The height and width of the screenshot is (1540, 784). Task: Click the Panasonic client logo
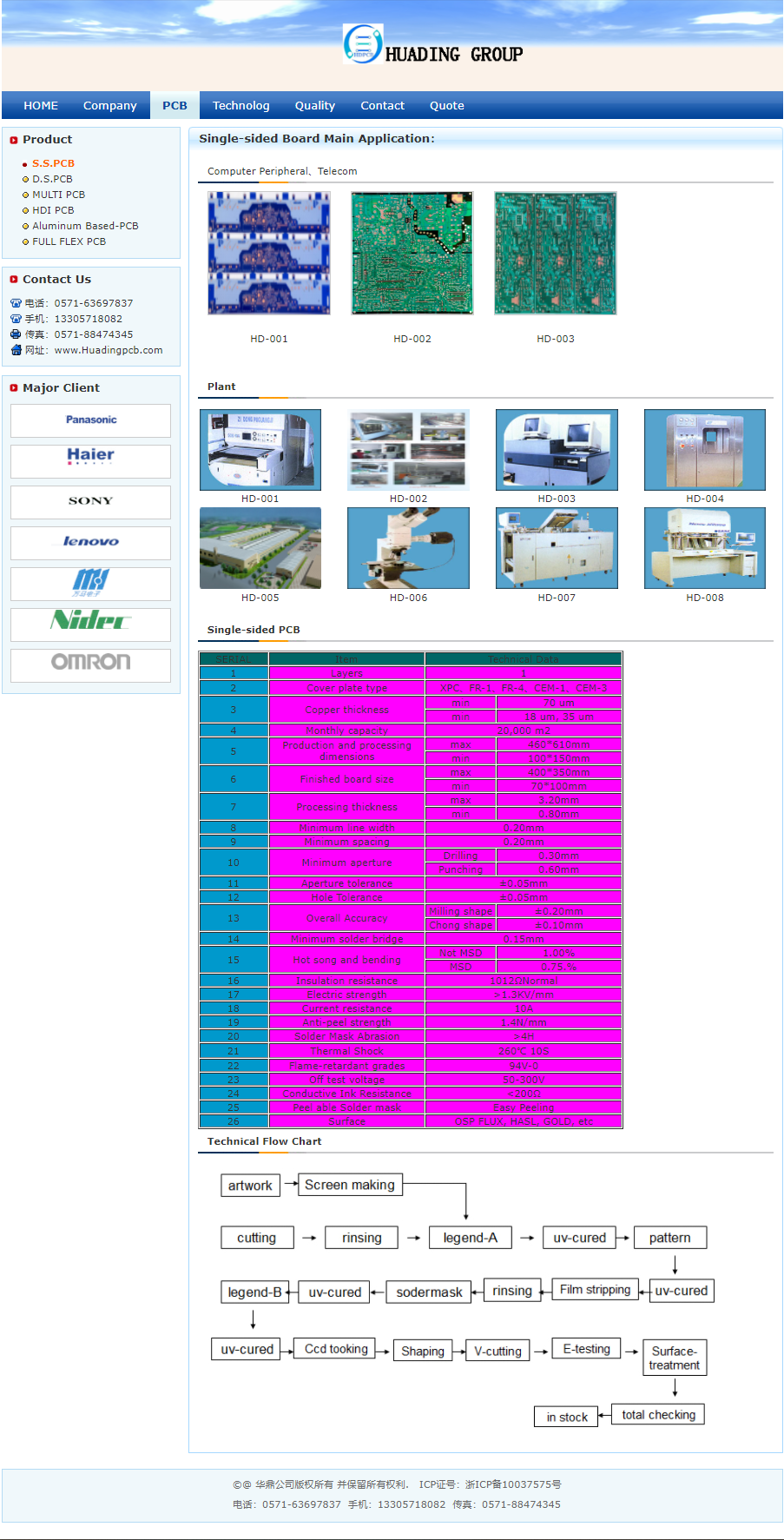pos(90,420)
